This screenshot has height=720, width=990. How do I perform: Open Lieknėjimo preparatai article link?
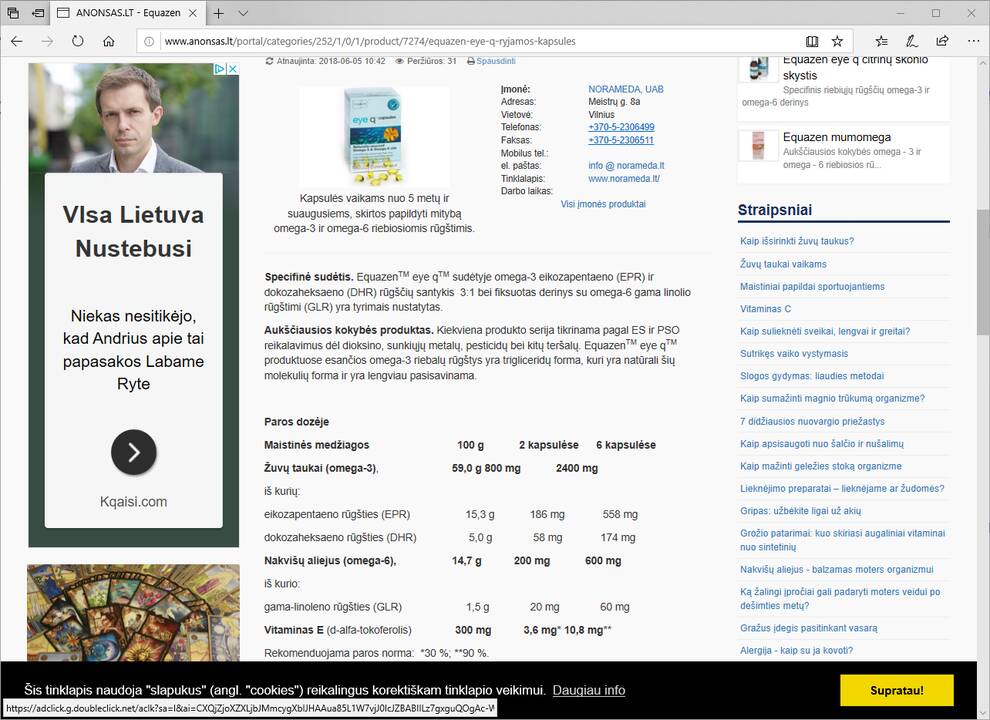[842, 489]
